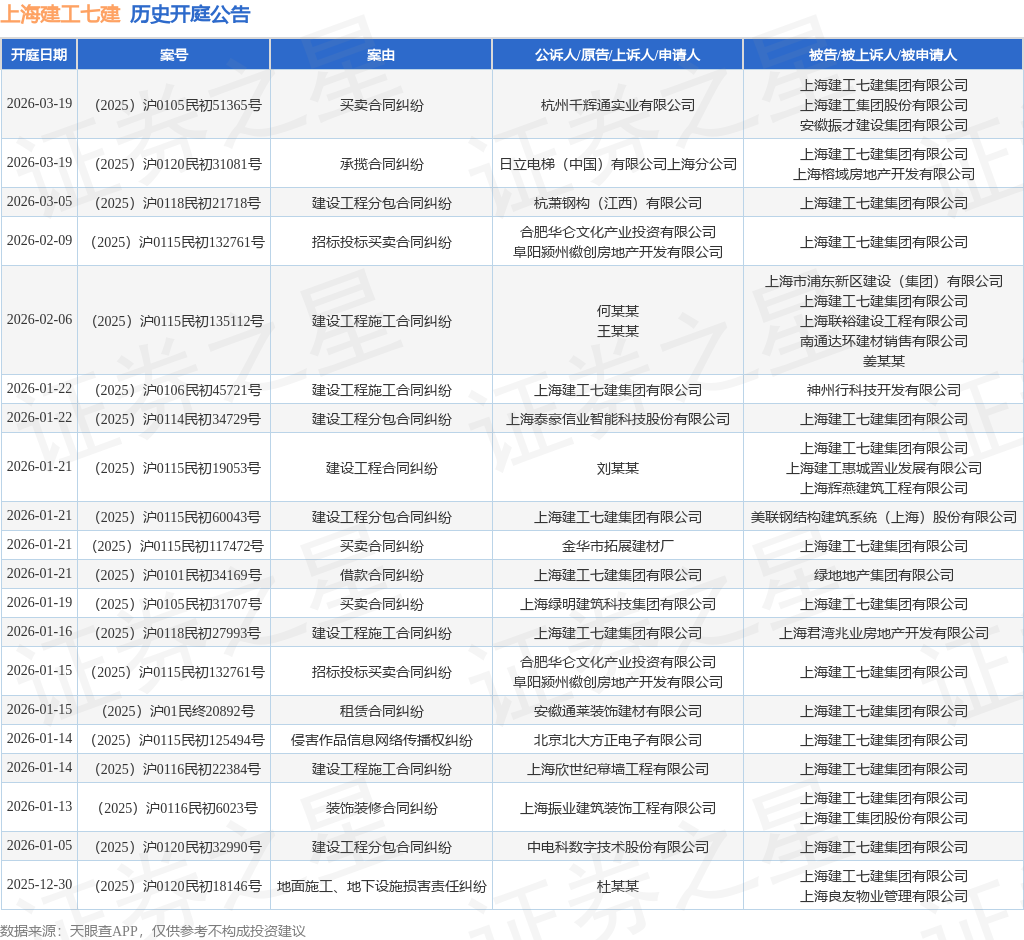1024x940 pixels.
Task: Click plaintiff 王某某
Action: pyautogui.click(x=618, y=331)
